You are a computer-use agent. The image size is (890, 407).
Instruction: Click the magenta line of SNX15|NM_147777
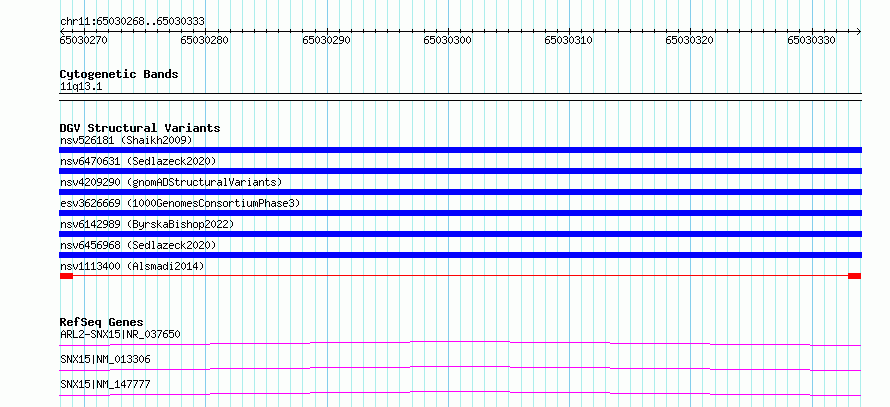(460, 393)
